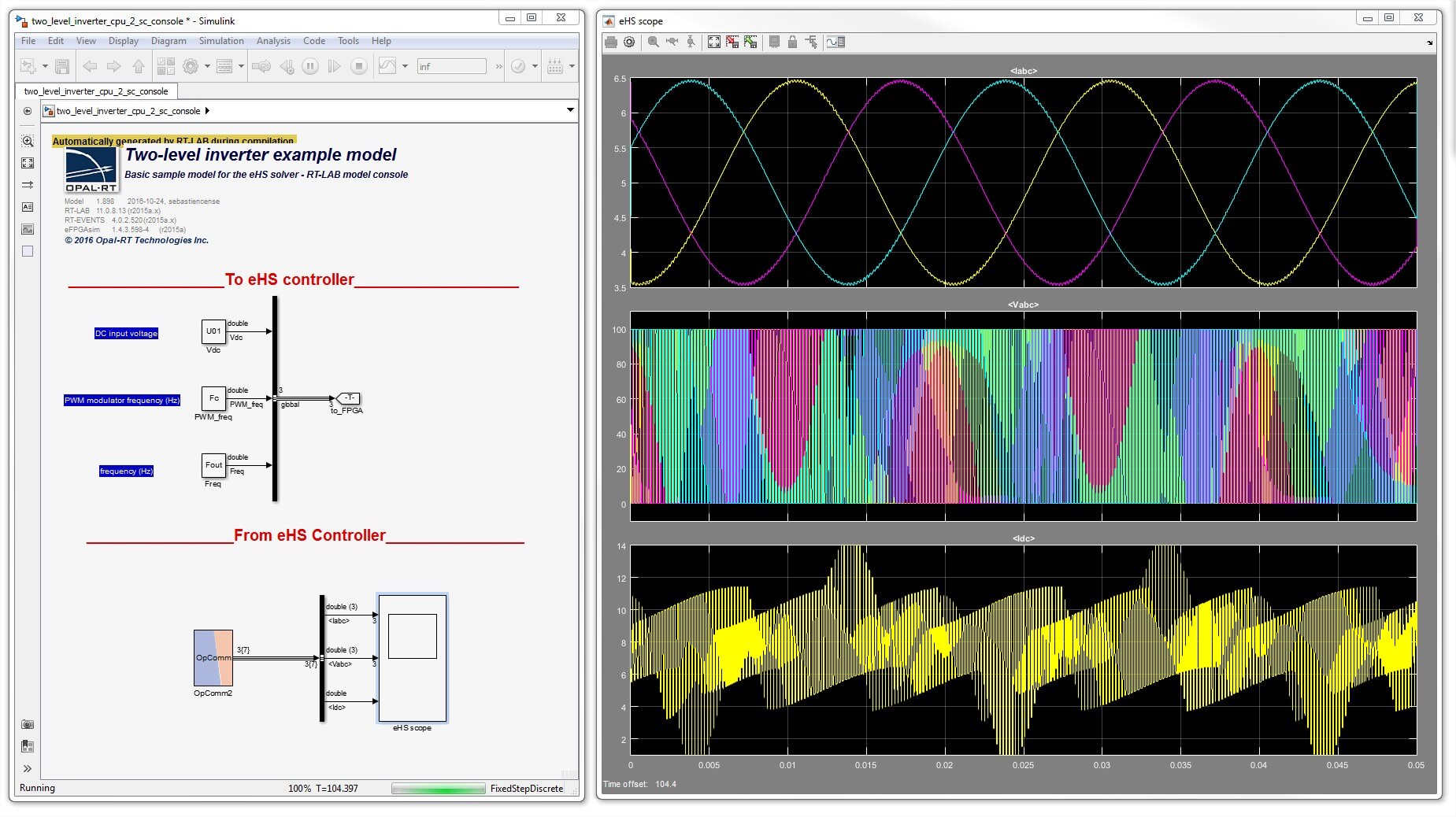1456x817 pixels.
Task: Show hidden toolbar items with the chevron
Action: point(498,67)
